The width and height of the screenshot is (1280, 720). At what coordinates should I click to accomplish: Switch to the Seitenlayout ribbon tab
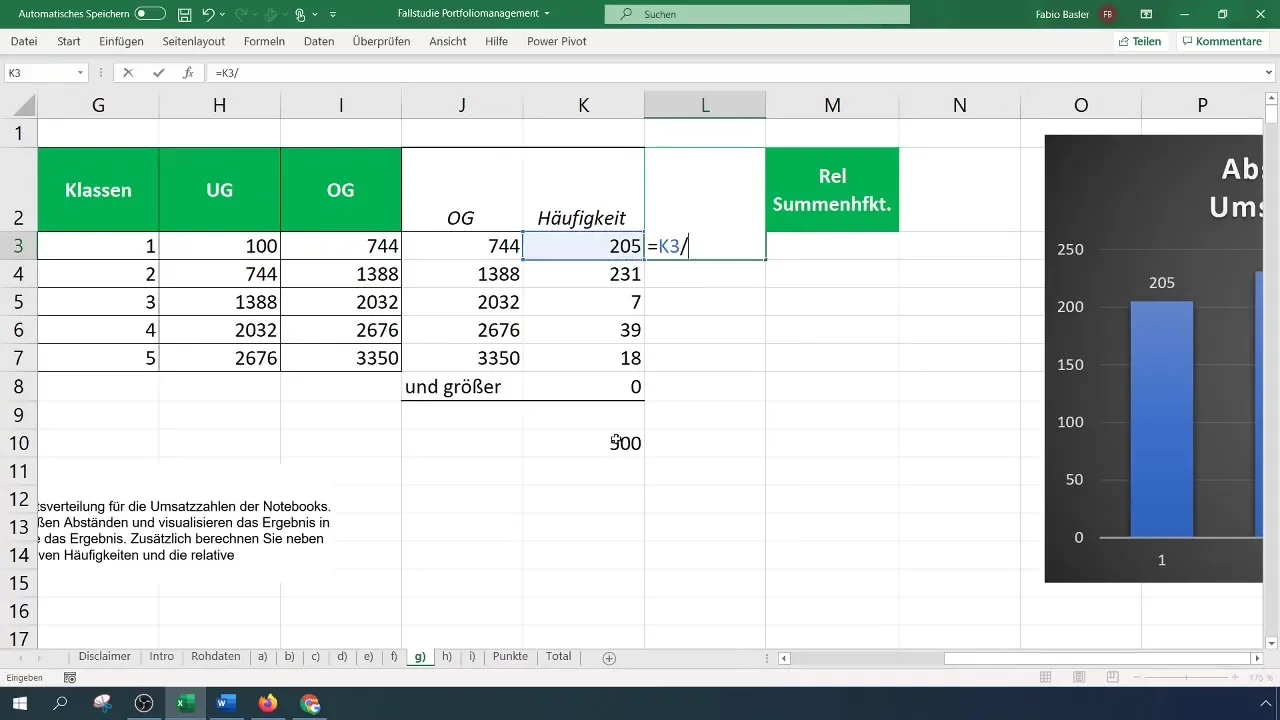click(193, 41)
